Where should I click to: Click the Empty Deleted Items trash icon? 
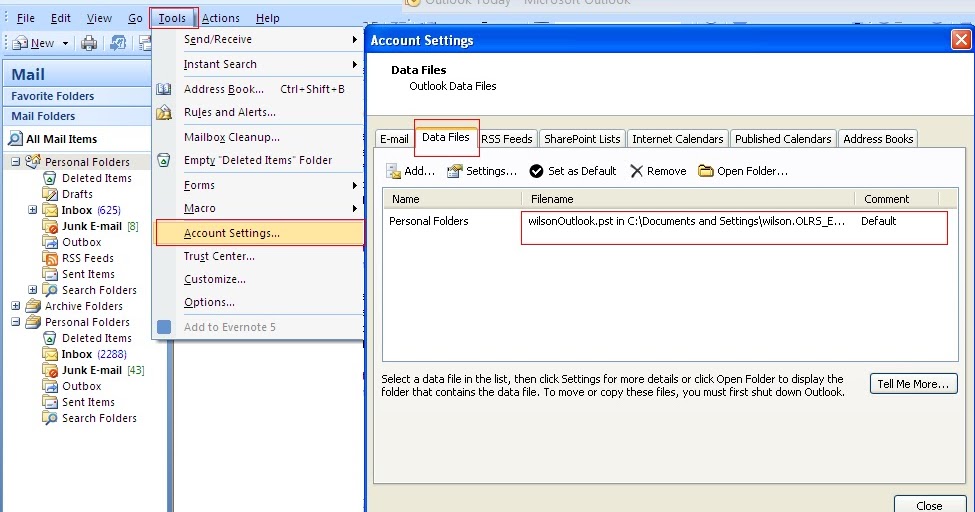164,160
